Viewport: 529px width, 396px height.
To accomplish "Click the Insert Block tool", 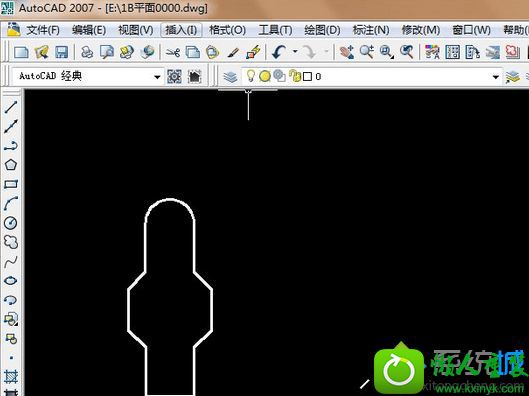I will 11,319.
